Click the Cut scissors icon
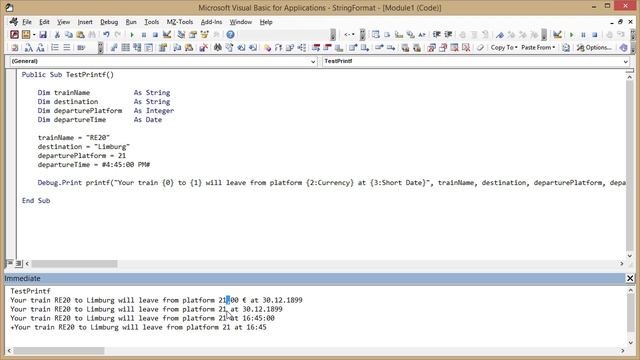This screenshot has width=640, height=360. tap(58, 35)
